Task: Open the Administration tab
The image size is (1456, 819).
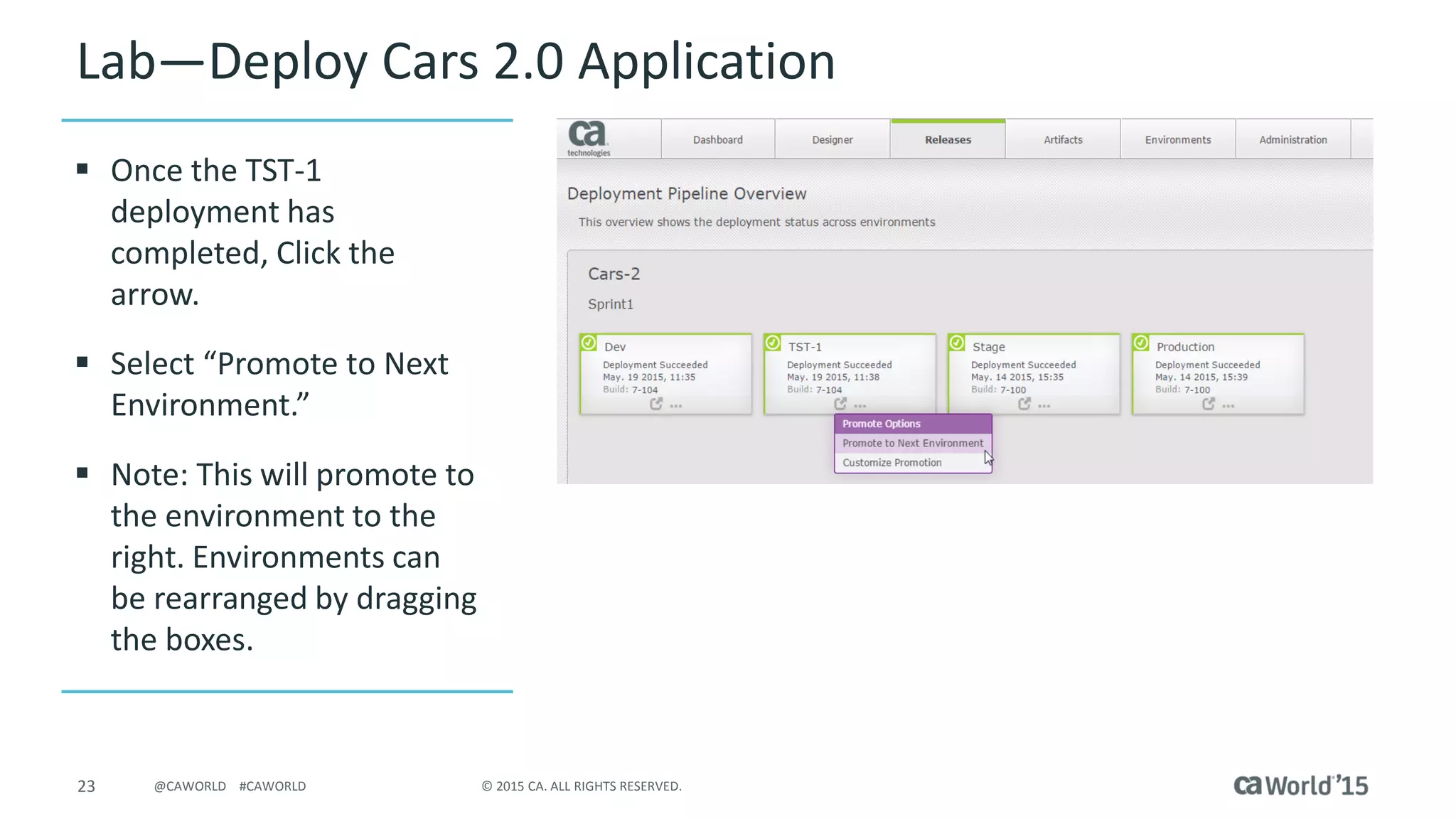Action: pos(1293,139)
